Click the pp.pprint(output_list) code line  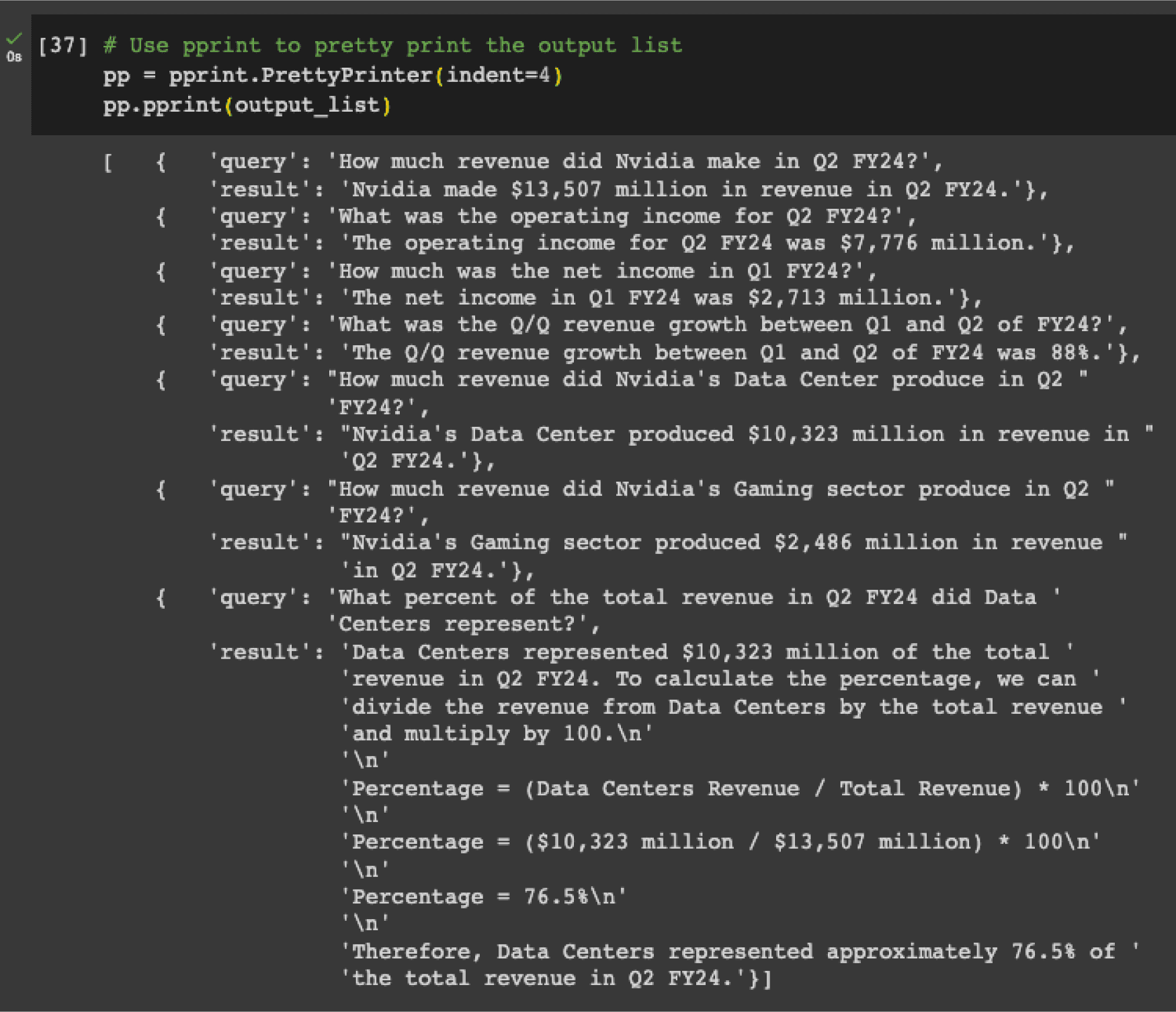point(247,105)
